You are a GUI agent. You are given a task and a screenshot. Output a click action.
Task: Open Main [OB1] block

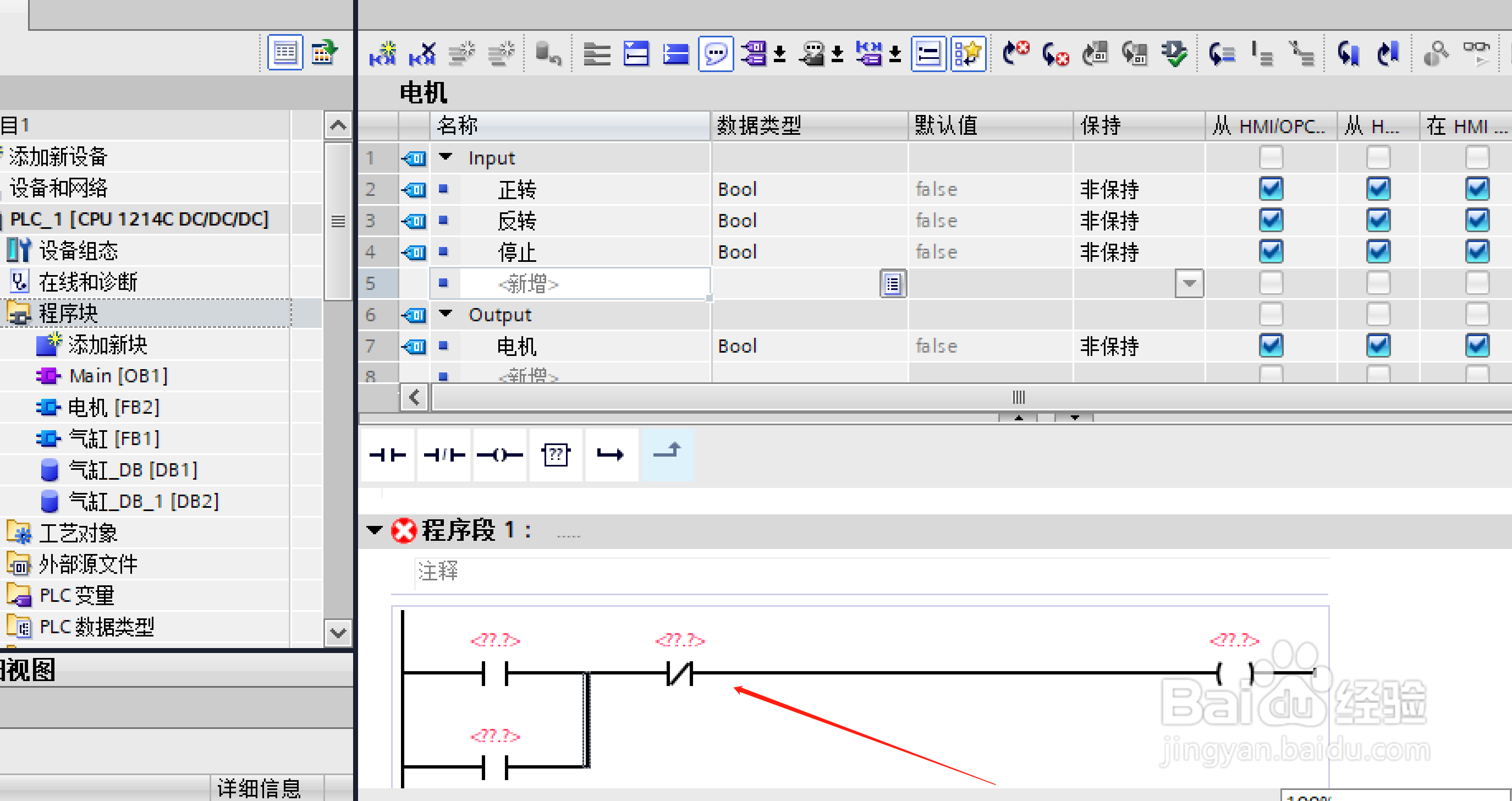[x=118, y=376]
